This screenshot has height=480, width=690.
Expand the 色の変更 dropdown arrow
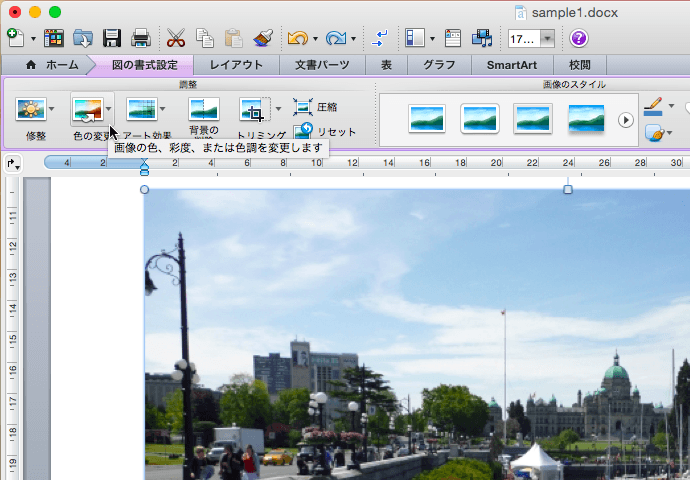(x=108, y=109)
